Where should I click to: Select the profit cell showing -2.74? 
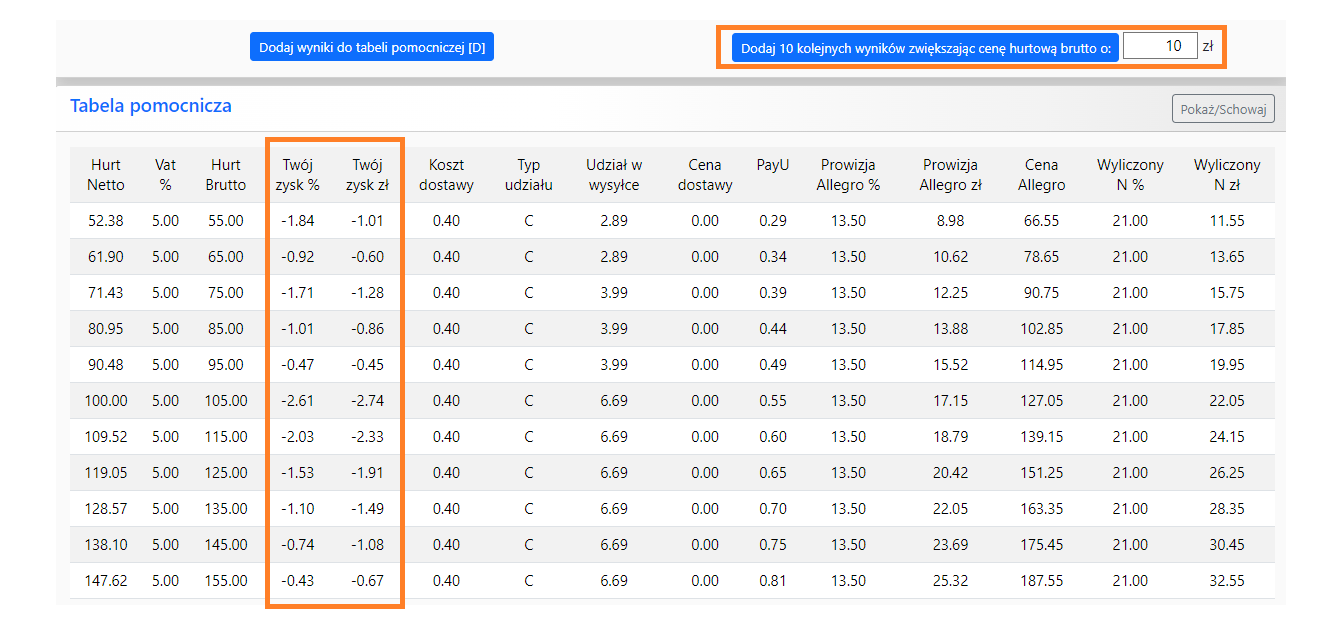point(368,401)
